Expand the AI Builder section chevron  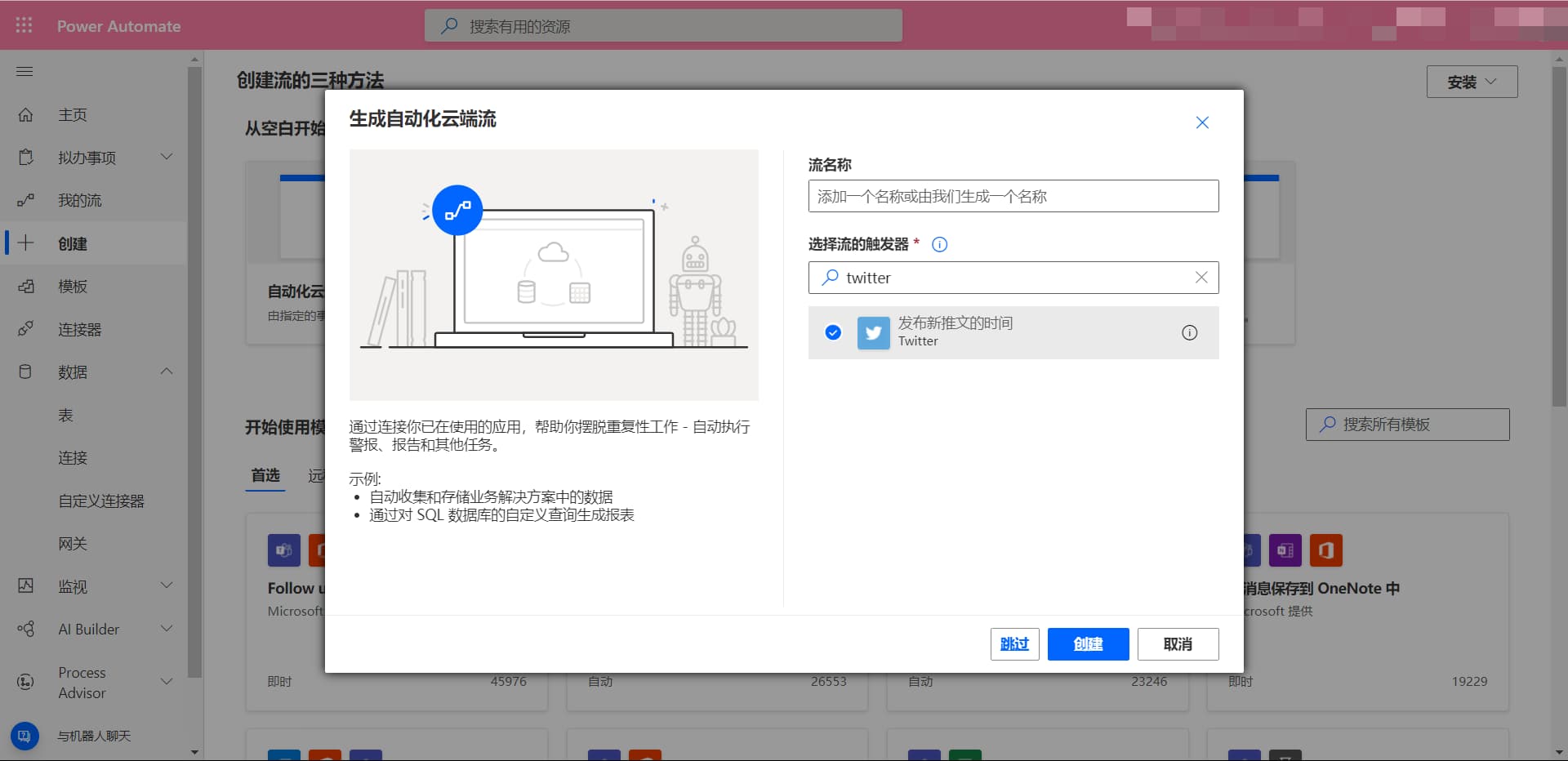pyautogui.click(x=167, y=629)
